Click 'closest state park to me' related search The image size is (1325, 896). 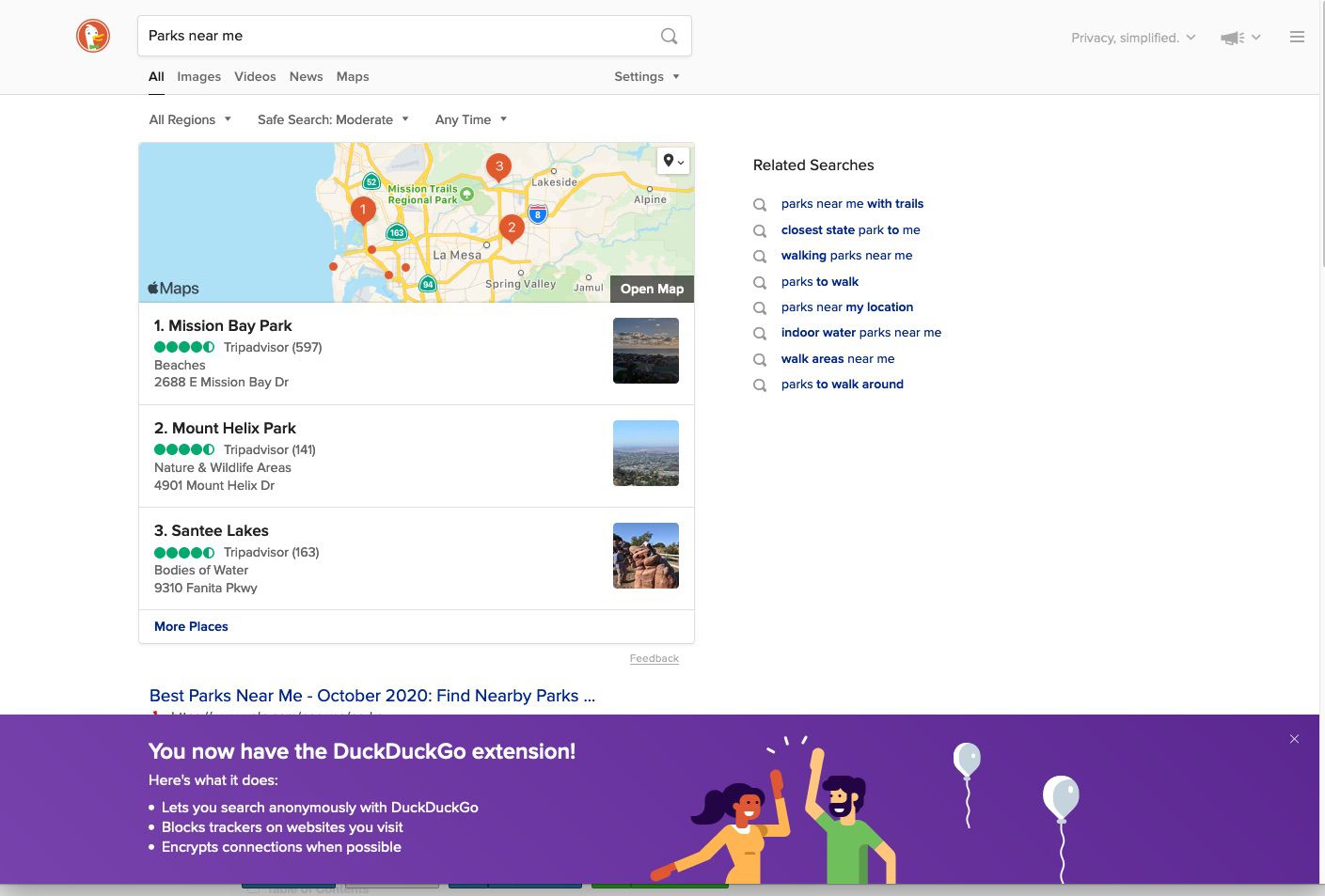[851, 229]
